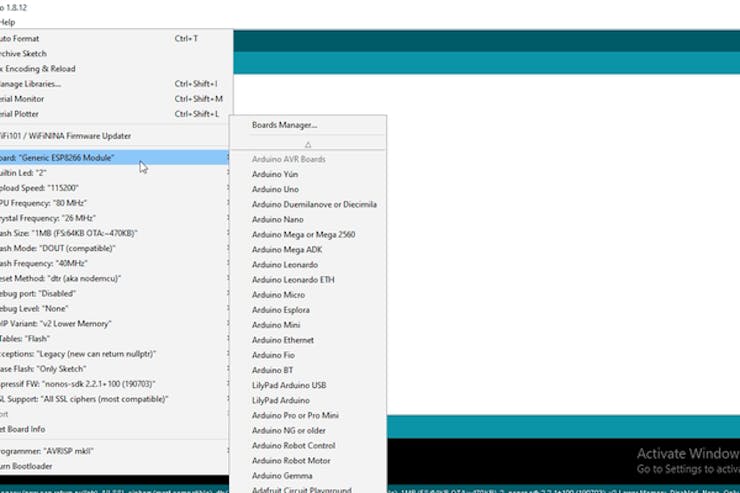Viewport: 740px width, 493px height.
Task: Select Arduino Uno board
Action: (x=308, y=189)
